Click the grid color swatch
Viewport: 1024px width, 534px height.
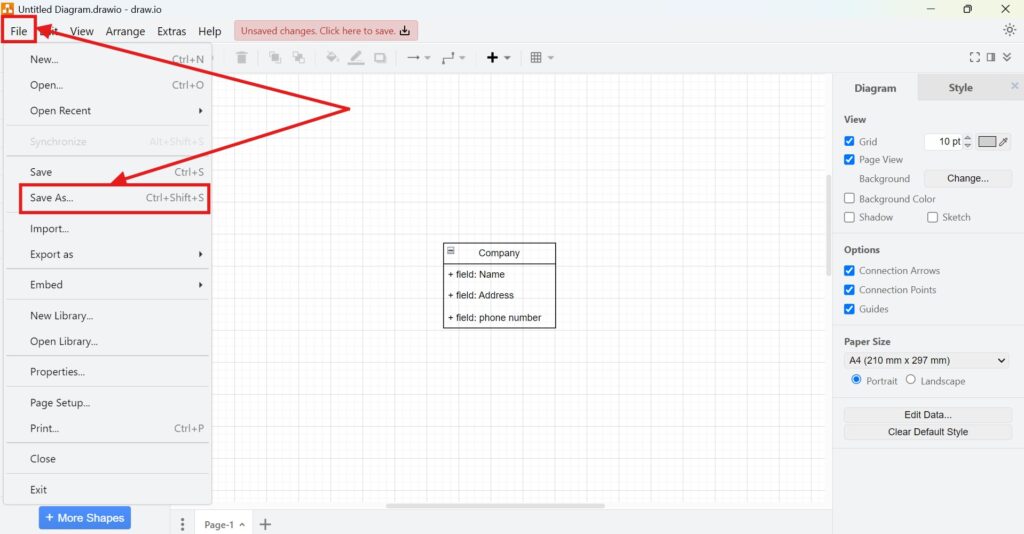coord(987,141)
